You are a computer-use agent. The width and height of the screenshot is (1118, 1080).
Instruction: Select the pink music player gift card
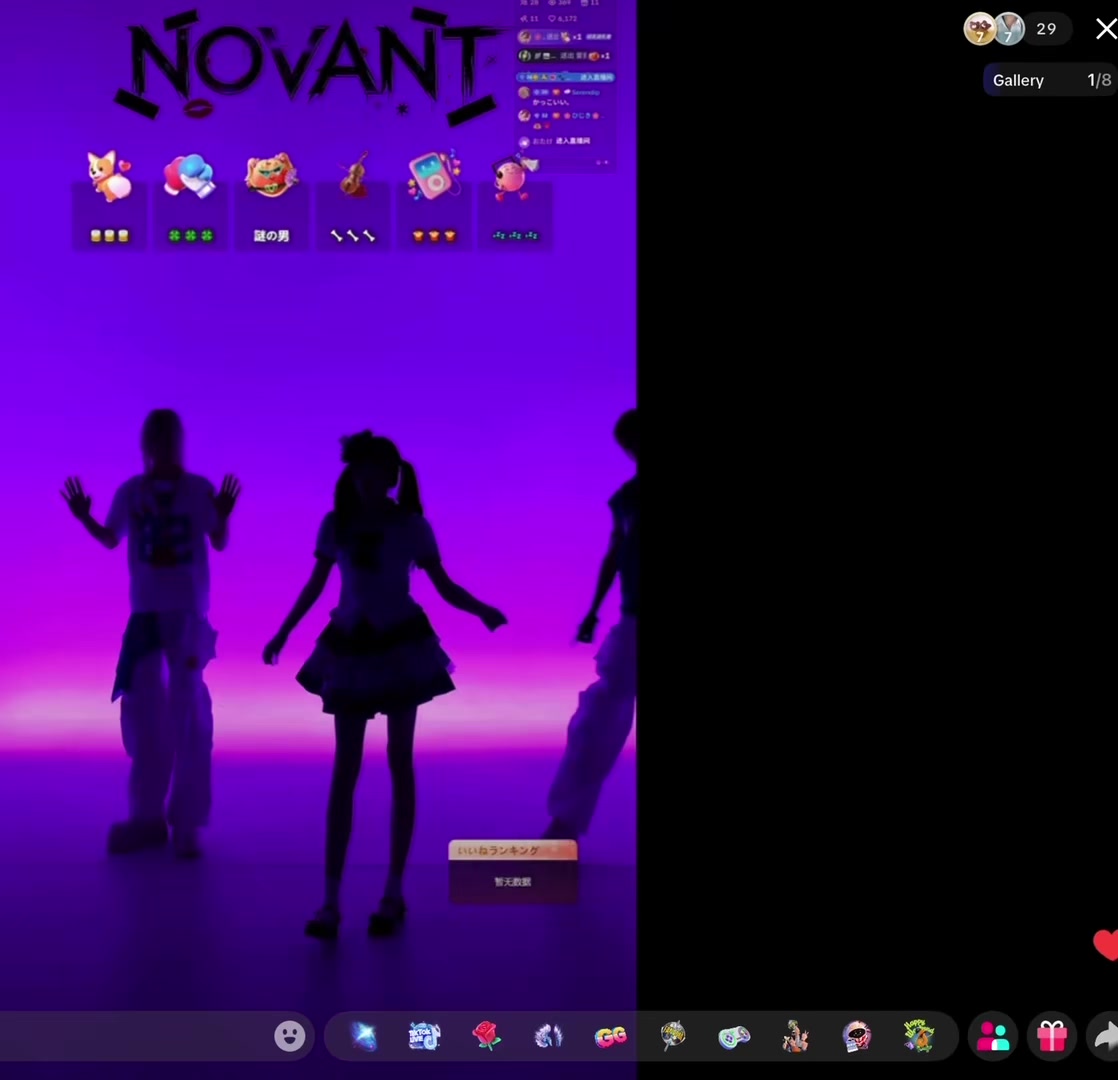point(434,200)
